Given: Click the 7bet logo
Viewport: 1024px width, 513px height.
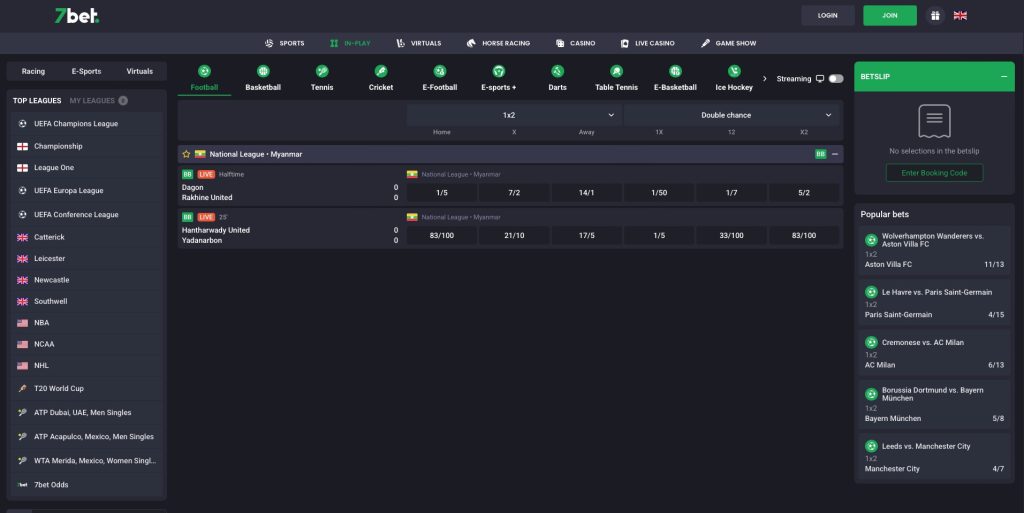Looking at the screenshot, I should [76, 16].
